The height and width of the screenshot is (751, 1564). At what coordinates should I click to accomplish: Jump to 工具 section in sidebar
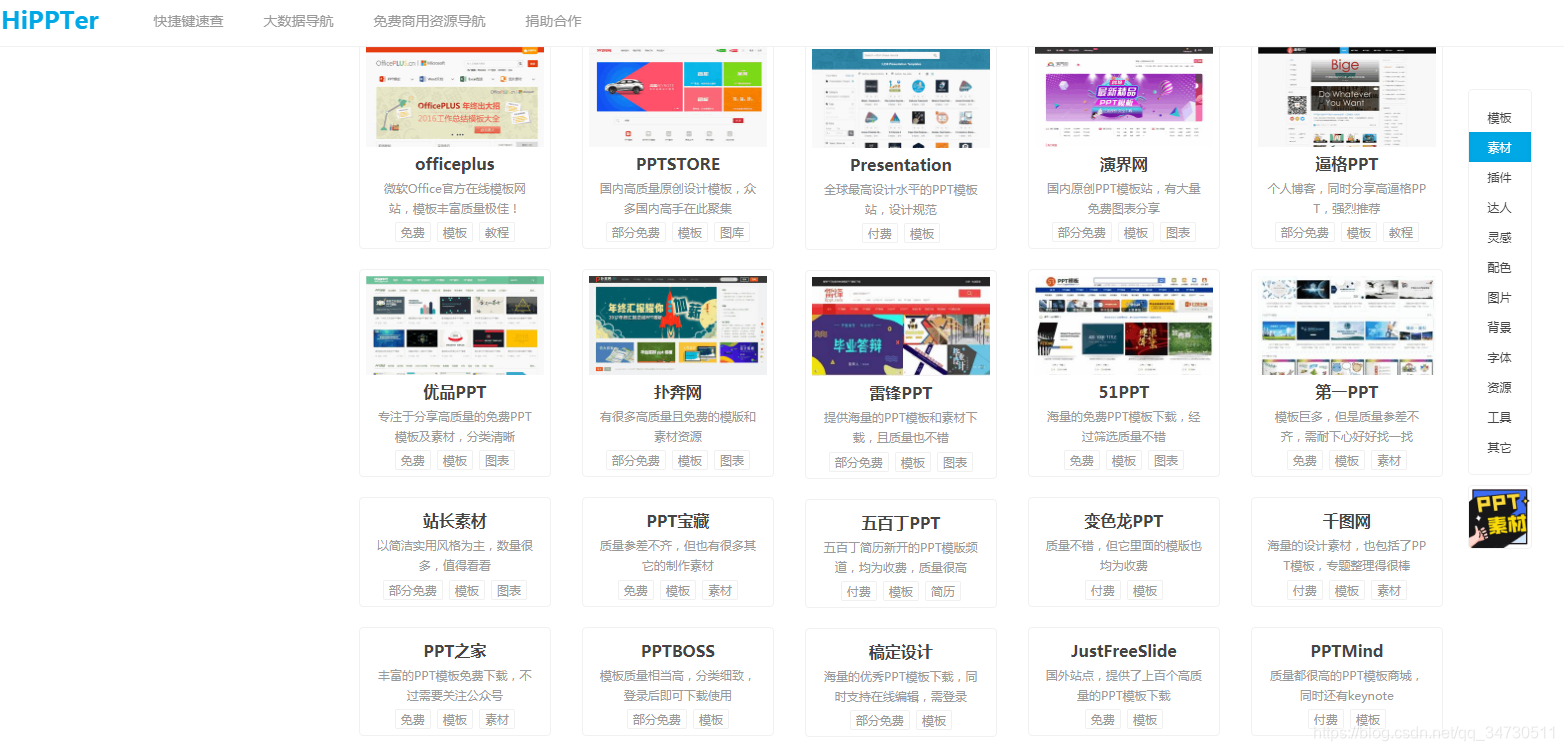coord(1499,417)
